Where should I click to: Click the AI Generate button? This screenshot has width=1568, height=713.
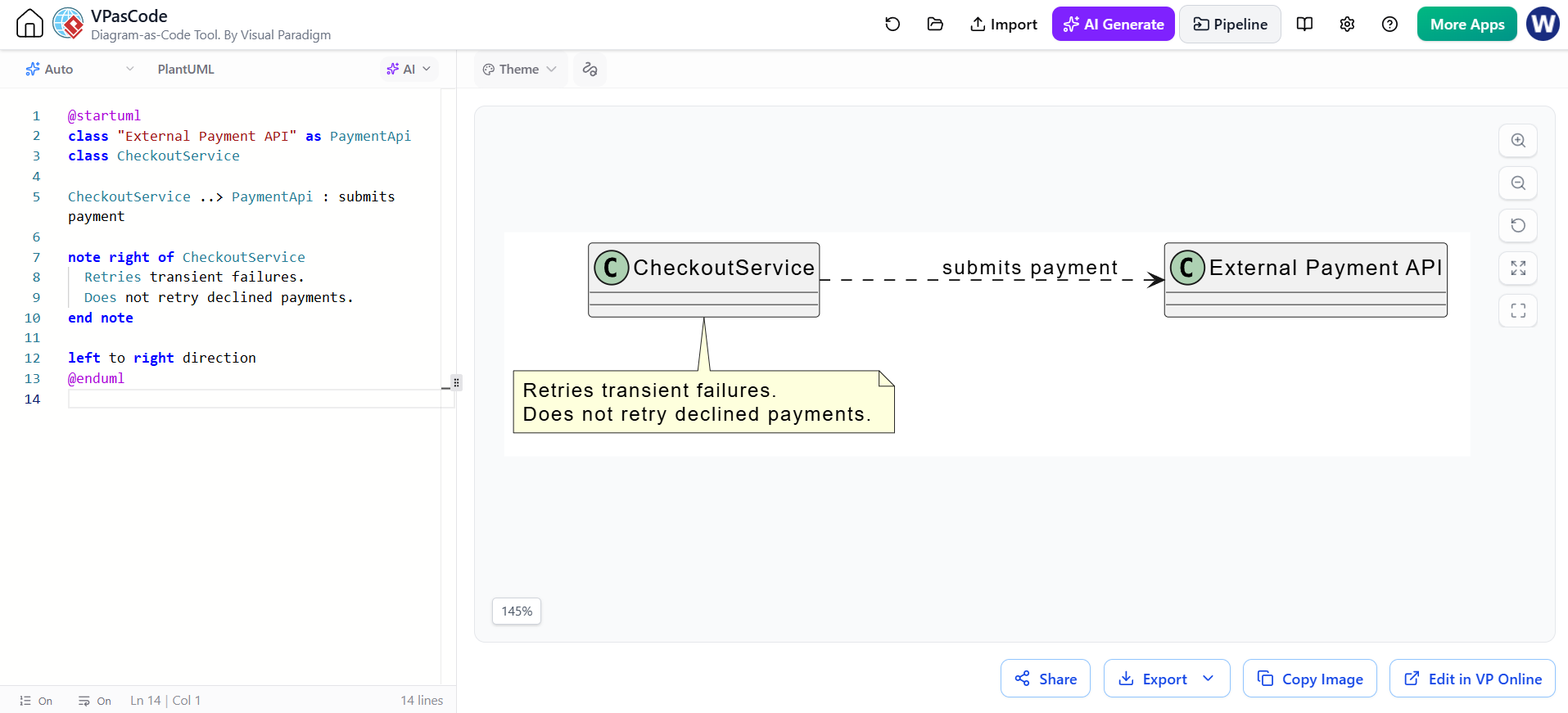click(x=1114, y=24)
